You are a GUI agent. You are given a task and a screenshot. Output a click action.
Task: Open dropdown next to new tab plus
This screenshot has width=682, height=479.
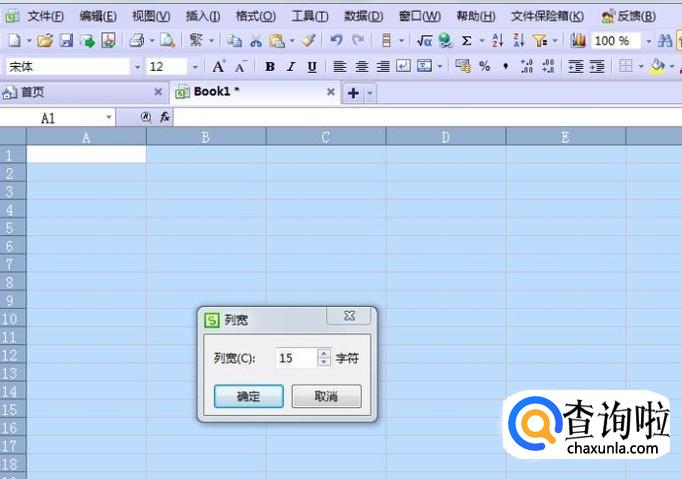370,93
